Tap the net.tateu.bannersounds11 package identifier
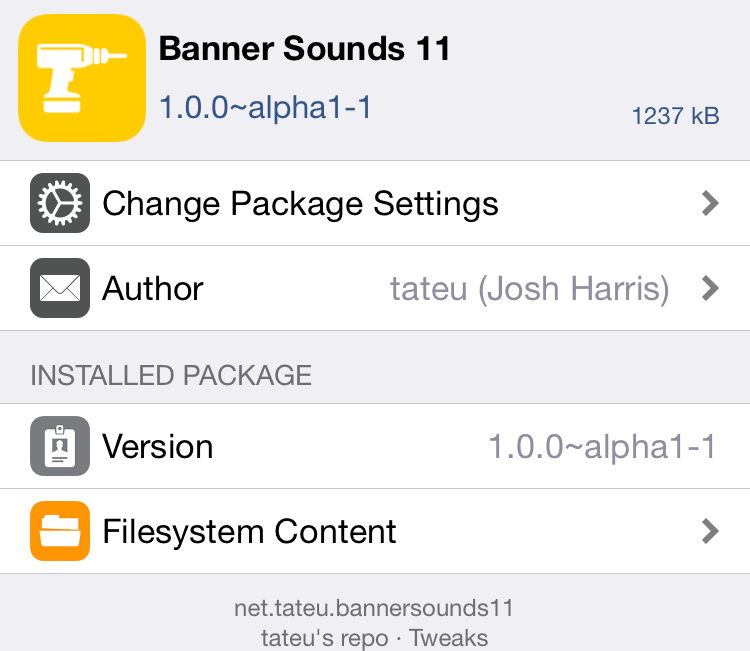The height and width of the screenshot is (651, 750). [374, 608]
